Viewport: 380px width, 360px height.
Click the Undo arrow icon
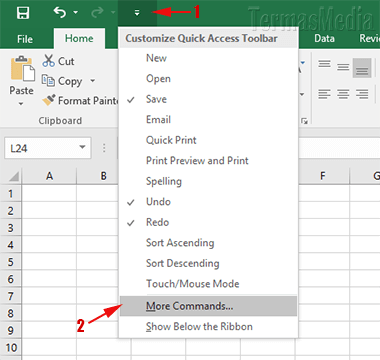pyautogui.click(x=60, y=13)
